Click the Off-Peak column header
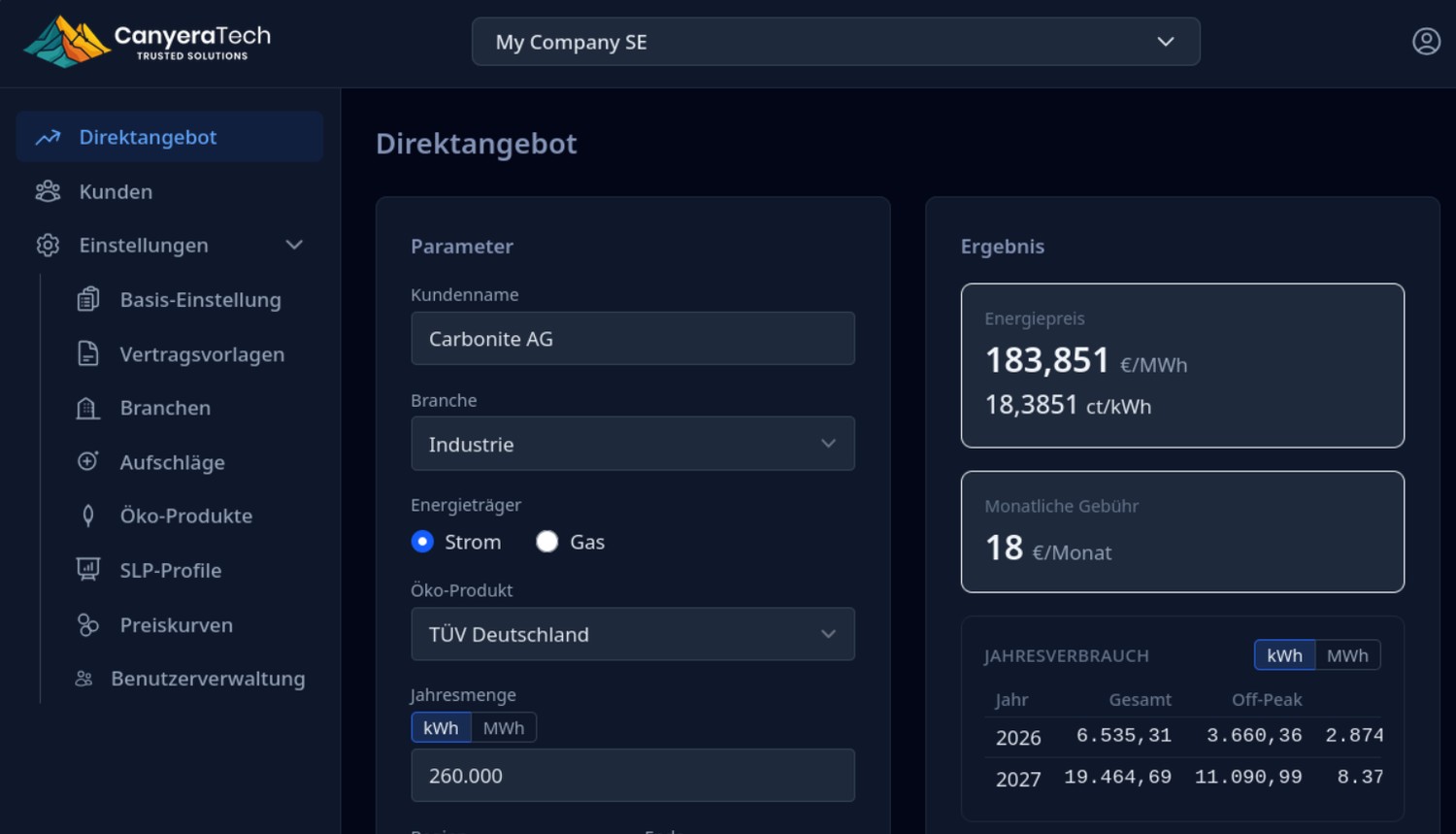 (1267, 699)
